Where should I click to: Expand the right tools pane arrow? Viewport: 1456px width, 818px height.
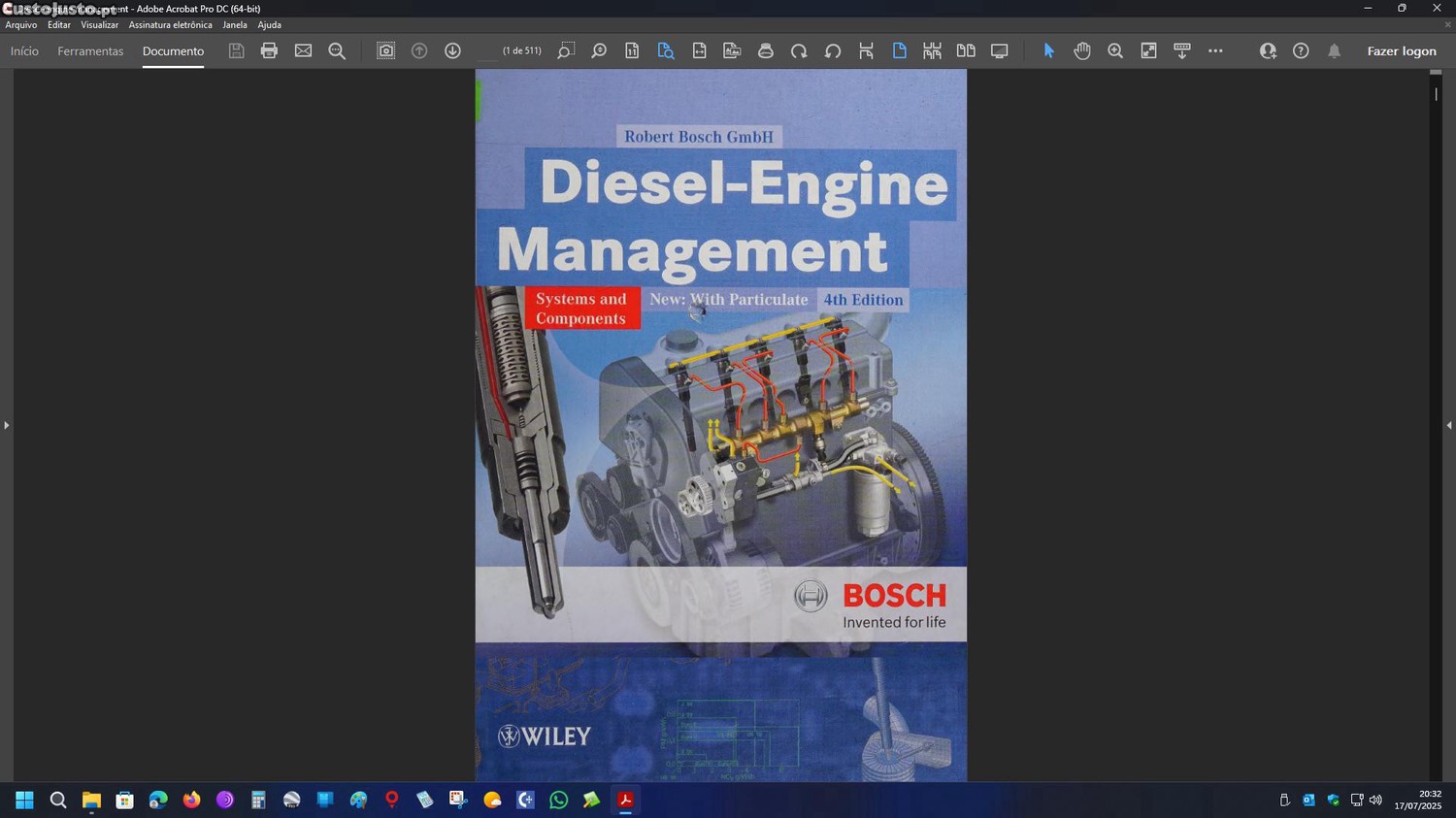[1448, 425]
